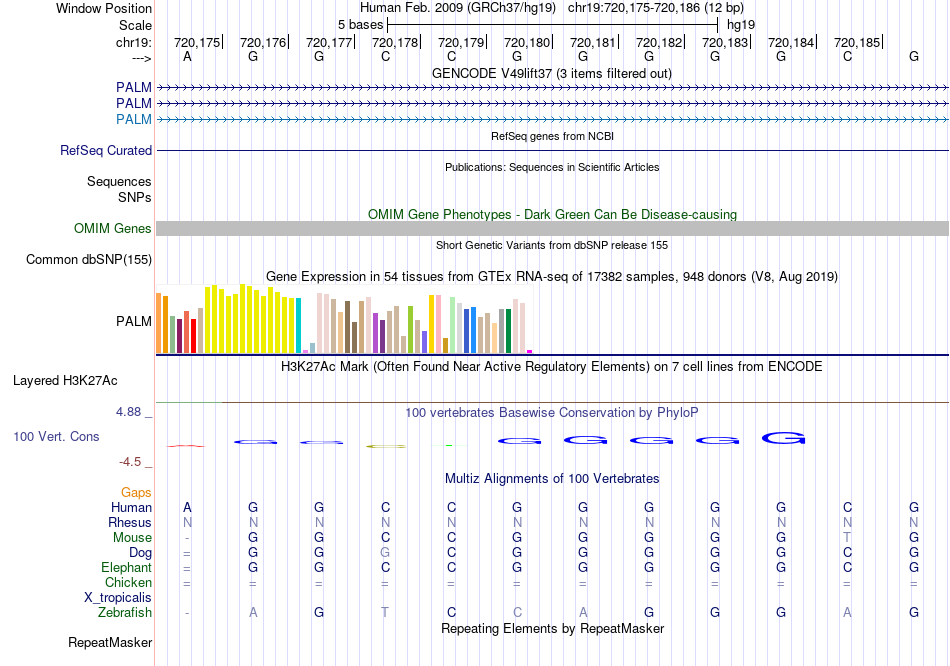The width and height of the screenshot is (950, 666).
Task: Click the Mouse species row label
Action: 132,538
